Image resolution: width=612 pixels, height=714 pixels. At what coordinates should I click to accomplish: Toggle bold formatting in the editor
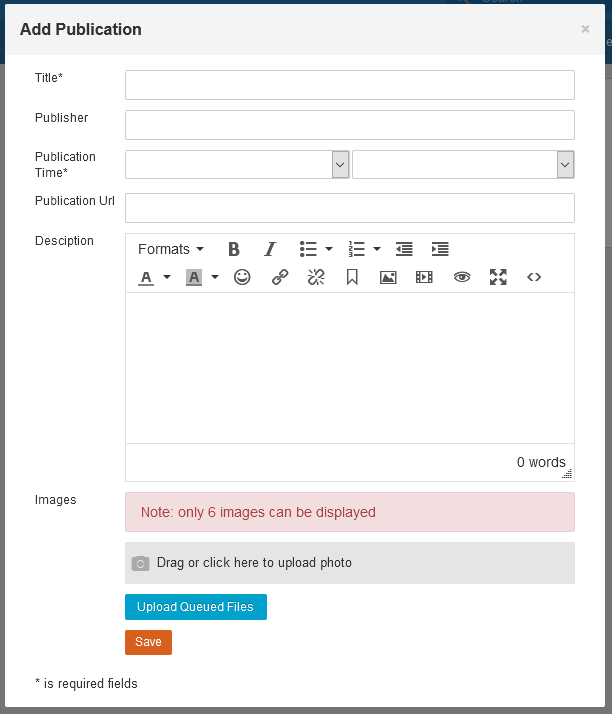(234, 249)
